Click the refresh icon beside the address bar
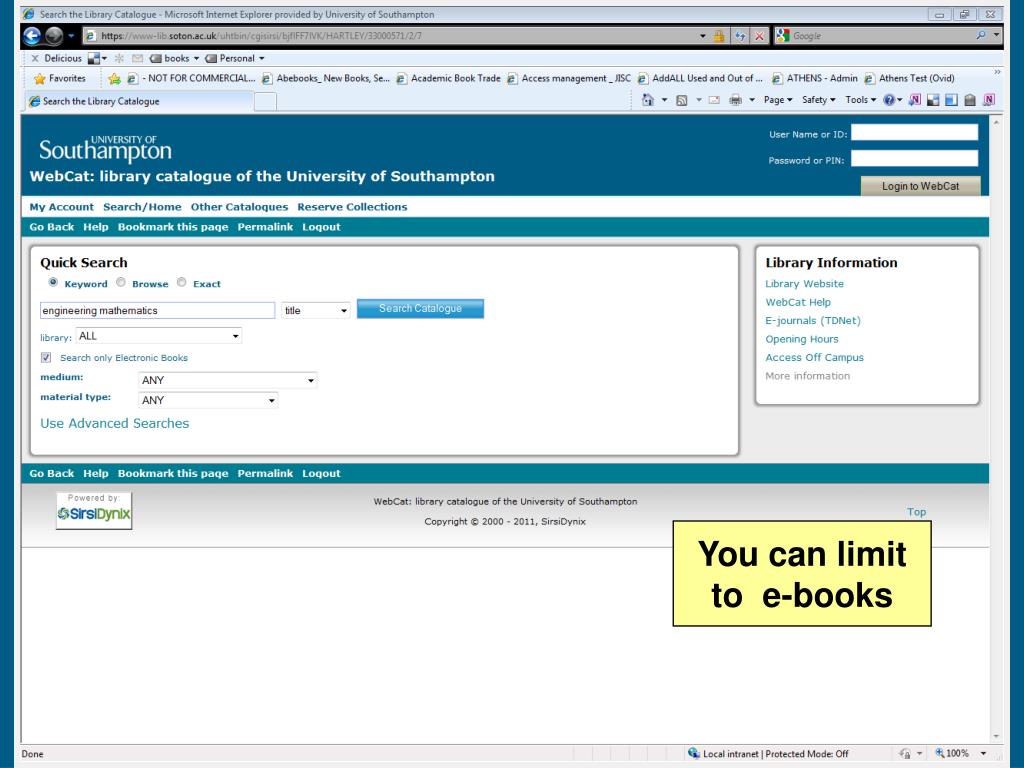1024x768 pixels. click(740, 36)
